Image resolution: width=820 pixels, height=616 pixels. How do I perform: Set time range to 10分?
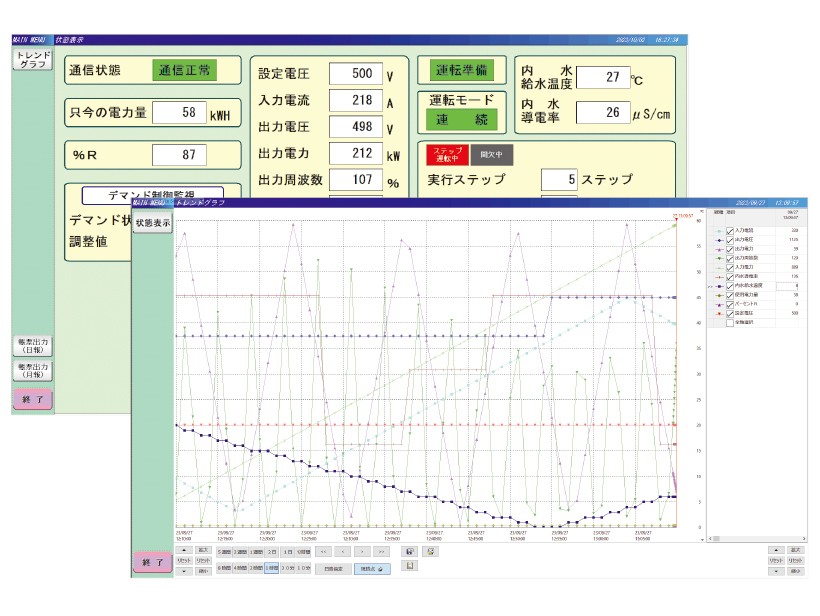coord(303,568)
